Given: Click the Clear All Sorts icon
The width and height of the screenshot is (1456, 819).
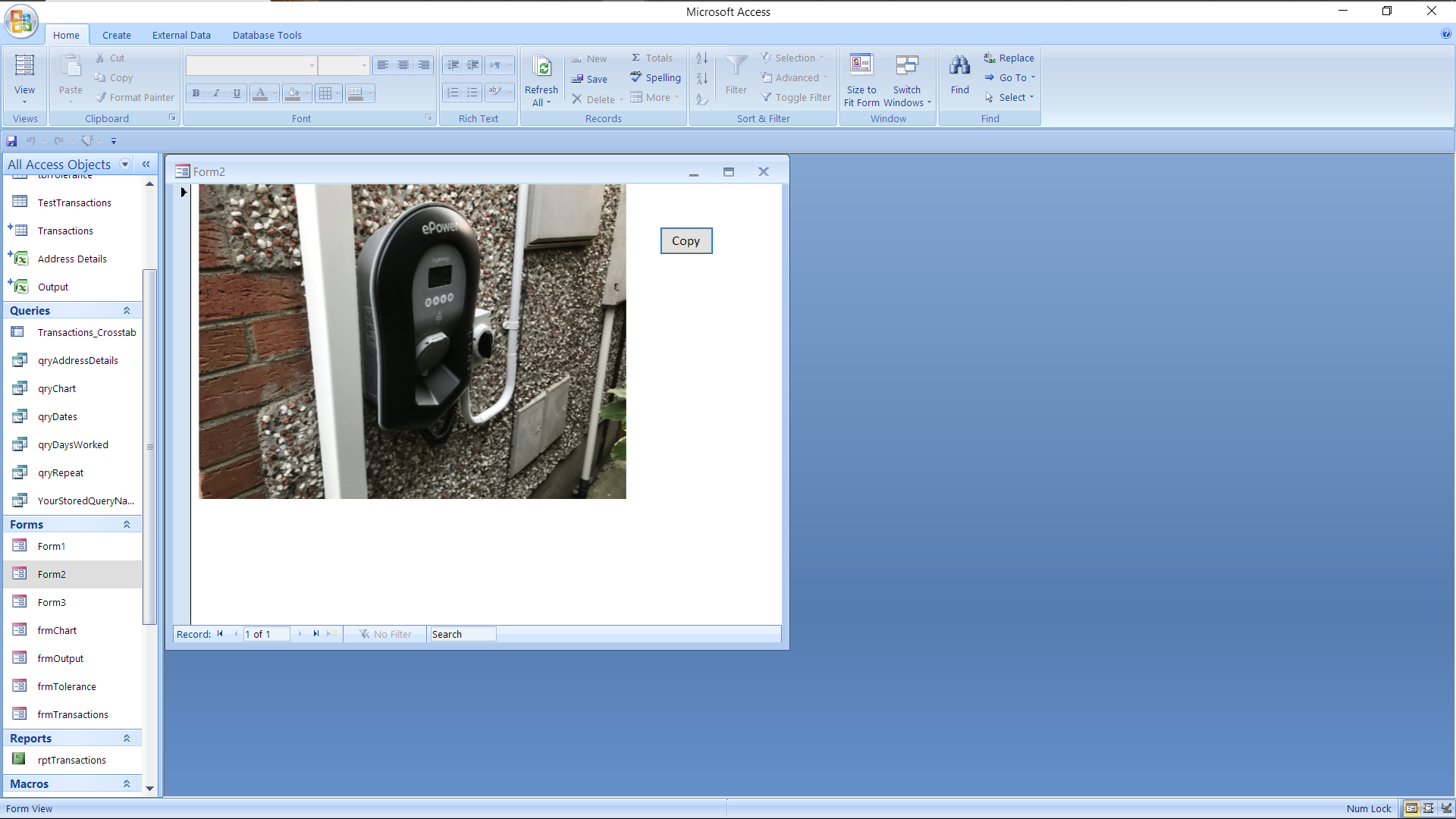Looking at the screenshot, I should pos(702,99).
